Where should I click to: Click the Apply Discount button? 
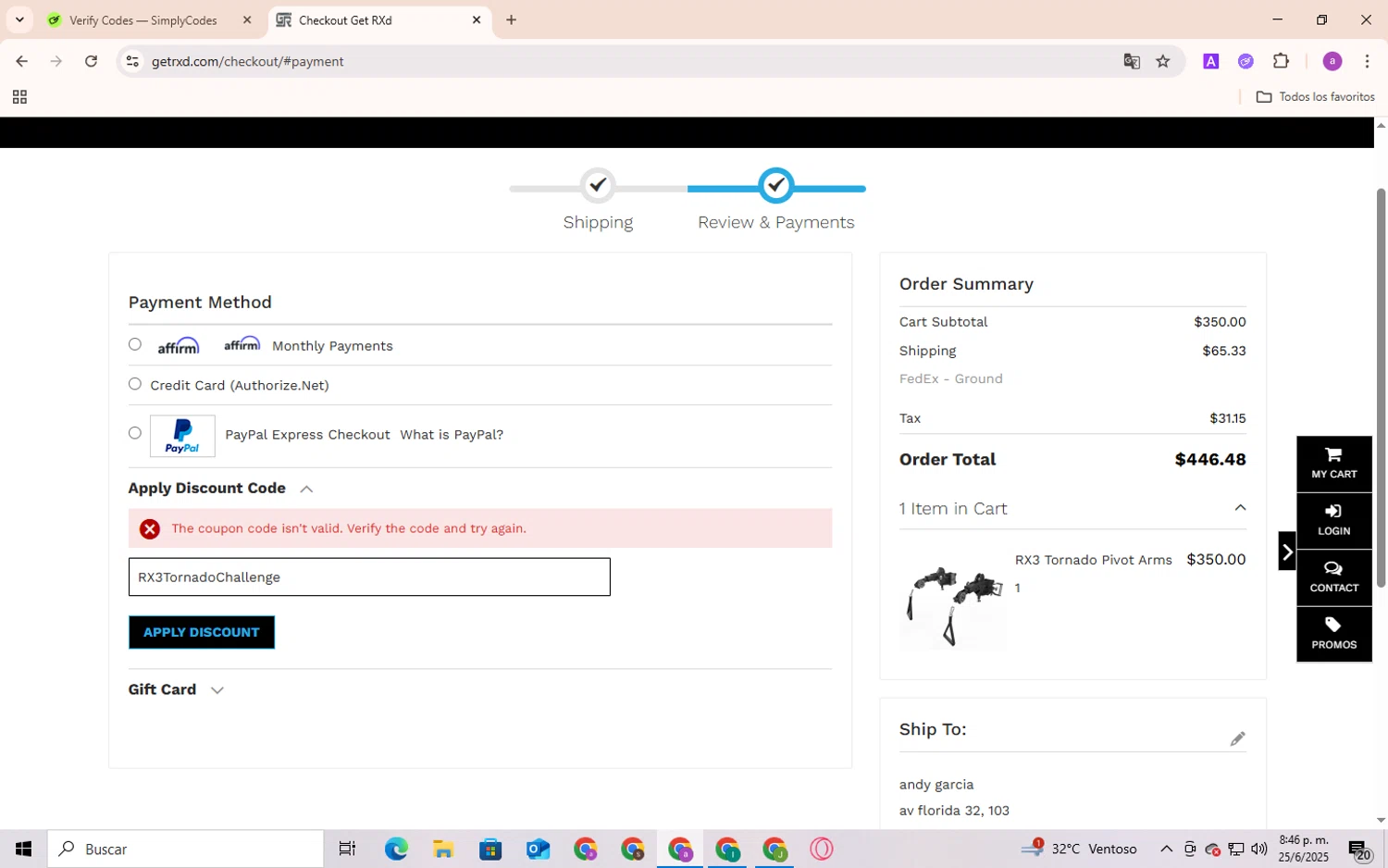[x=202, y=632]
